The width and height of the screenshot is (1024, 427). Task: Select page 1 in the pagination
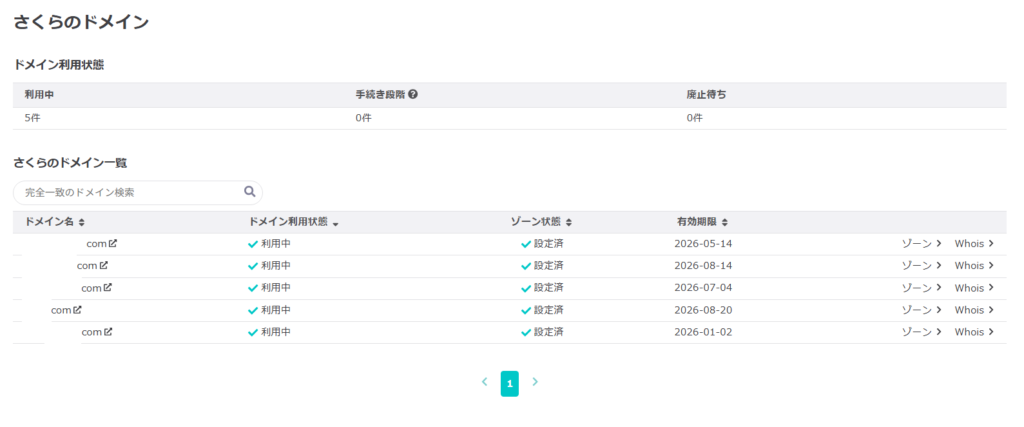coord(510,383)
